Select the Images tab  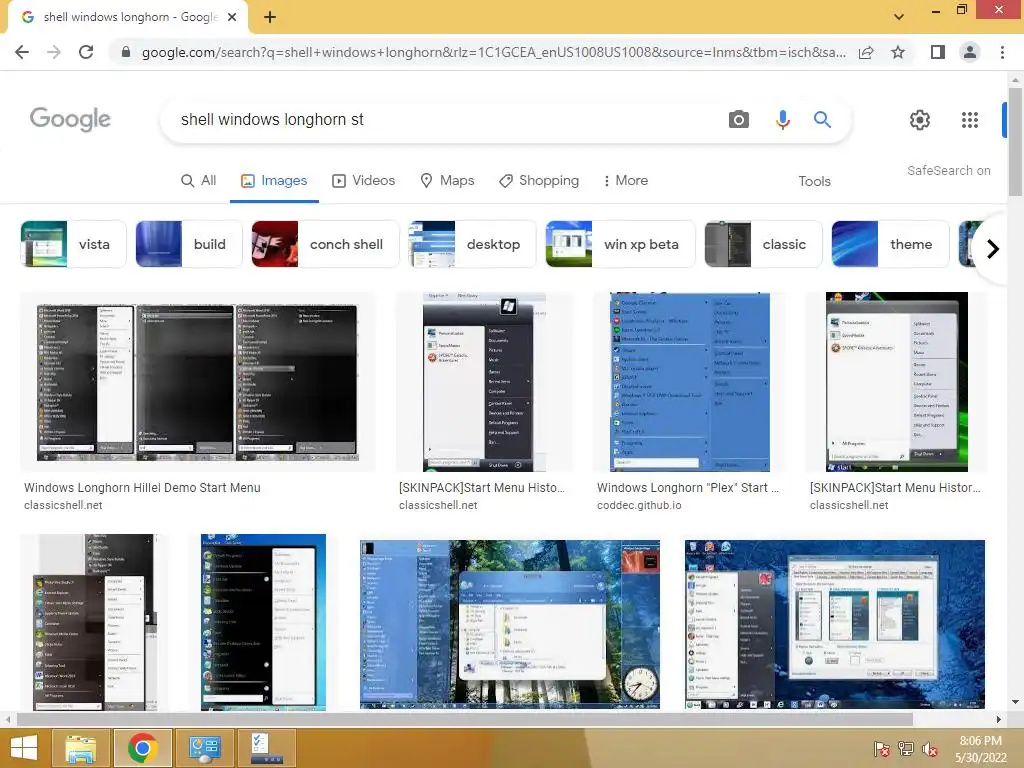tap(274, 181)
